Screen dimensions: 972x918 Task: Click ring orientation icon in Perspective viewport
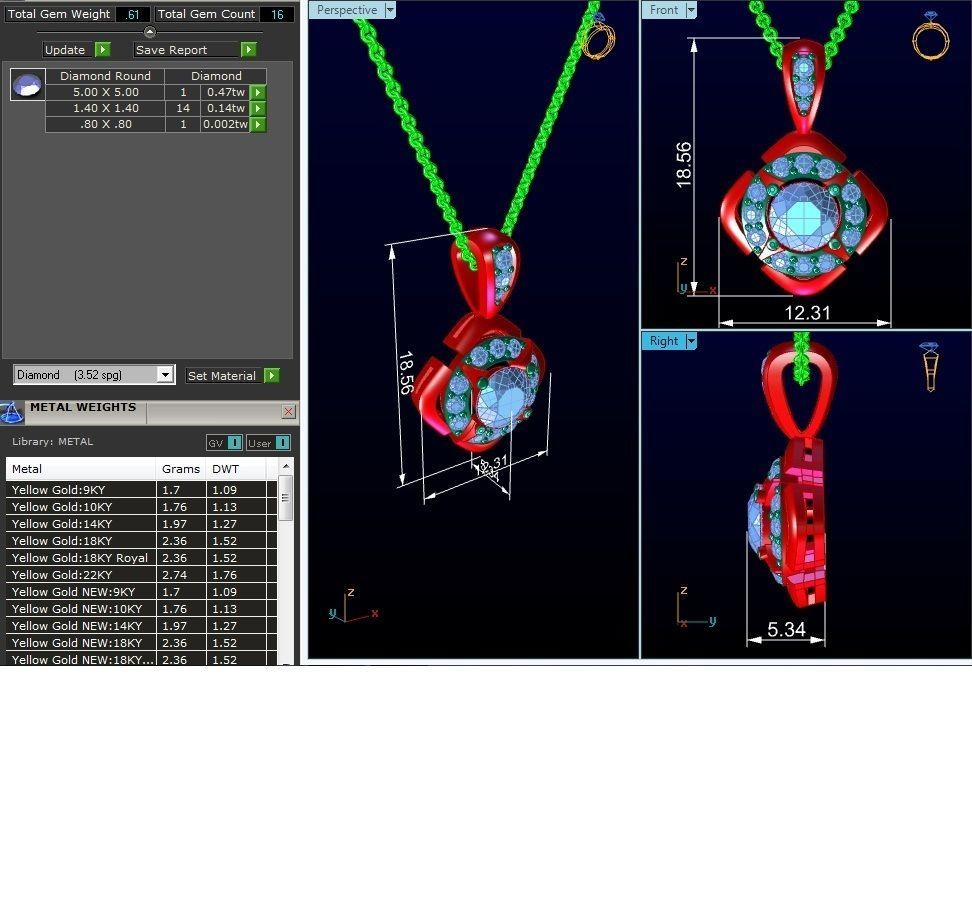tap(599, 37)
